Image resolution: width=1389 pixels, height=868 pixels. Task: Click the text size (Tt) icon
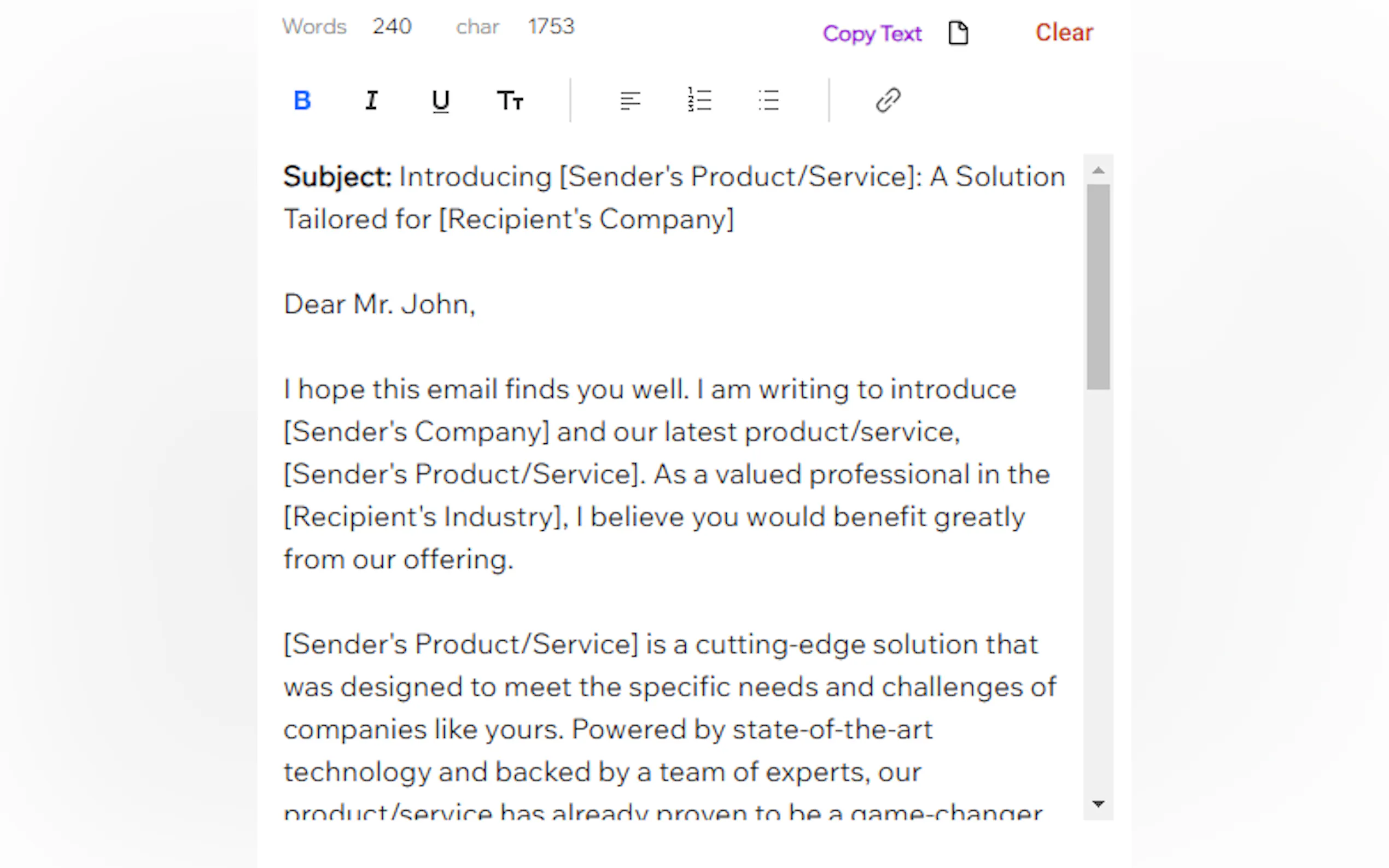tap(510, 101)
